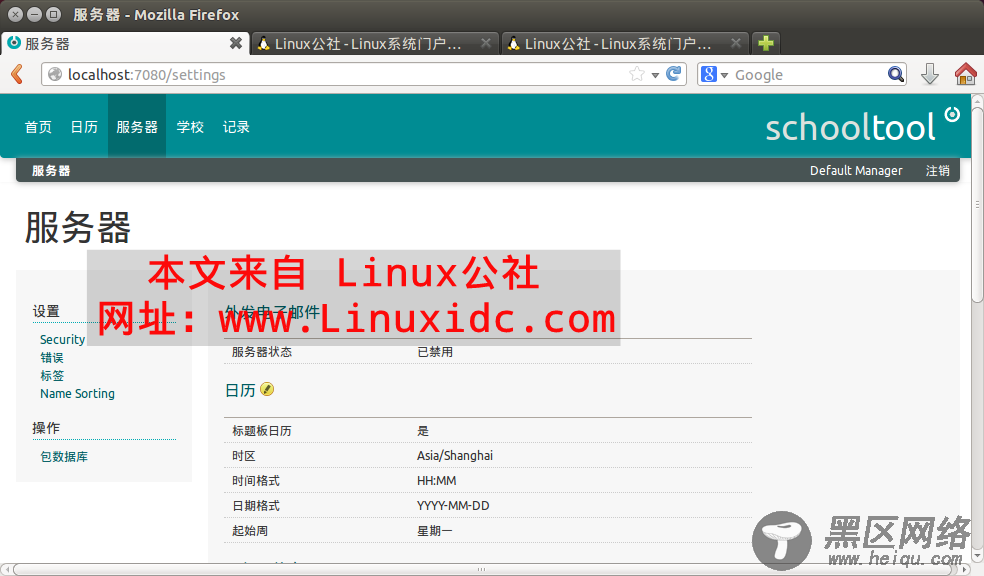Open the Downloads arrow icon
The height and width of the screenshot is (576, 984).
929,74
